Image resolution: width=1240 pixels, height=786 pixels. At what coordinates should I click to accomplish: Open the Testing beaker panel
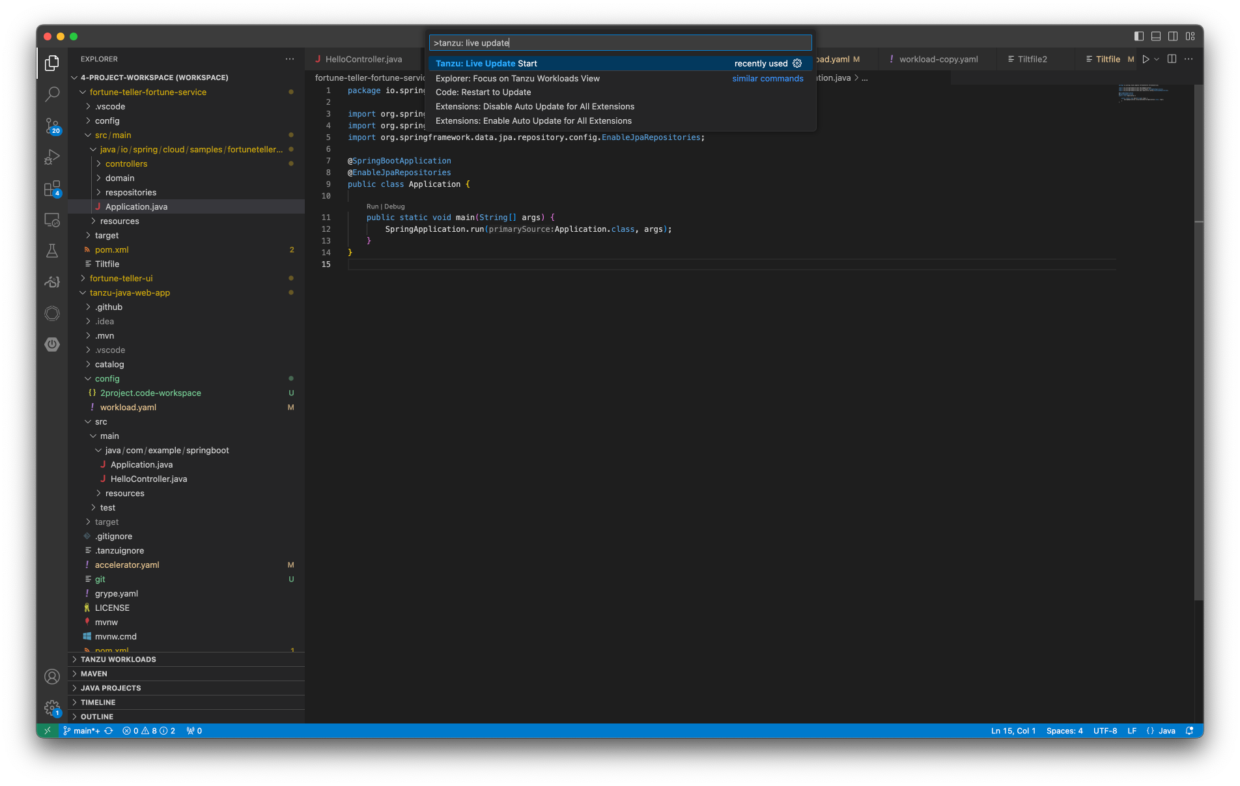click(51, 249)
